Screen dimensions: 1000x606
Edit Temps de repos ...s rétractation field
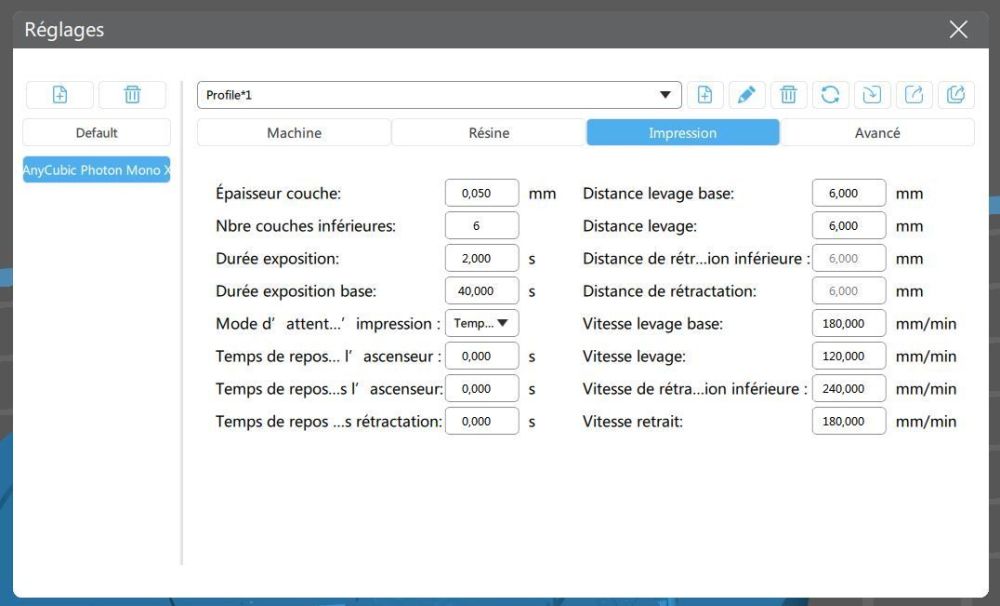[x=482, y=421]
